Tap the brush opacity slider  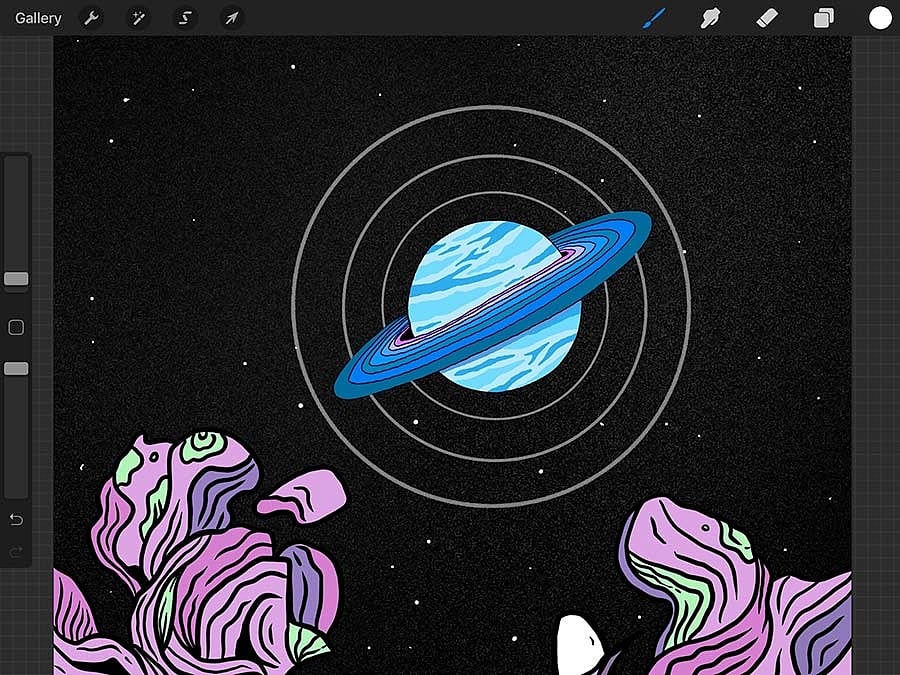[15, 369]
